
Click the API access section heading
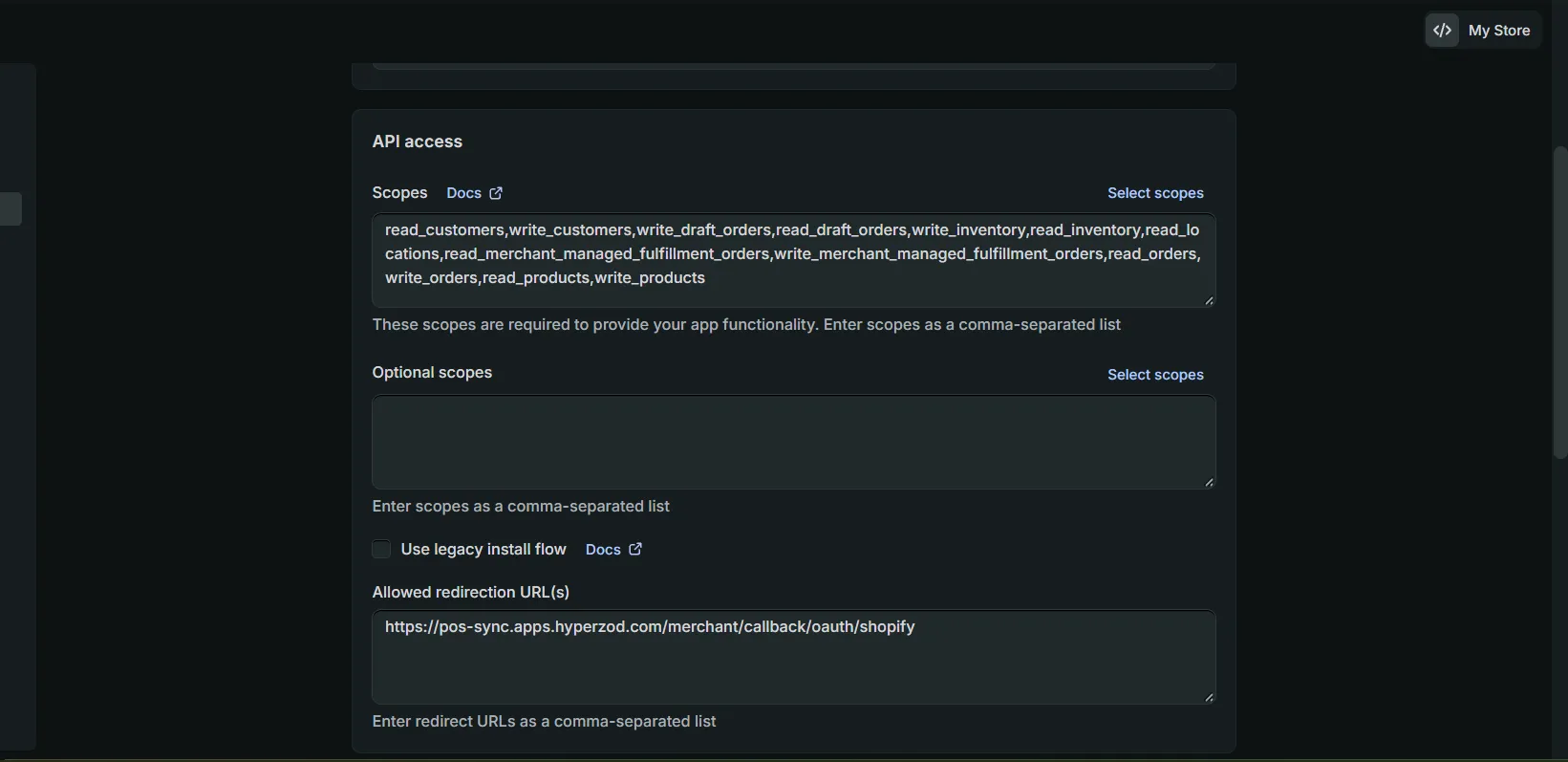click(418, 142)
